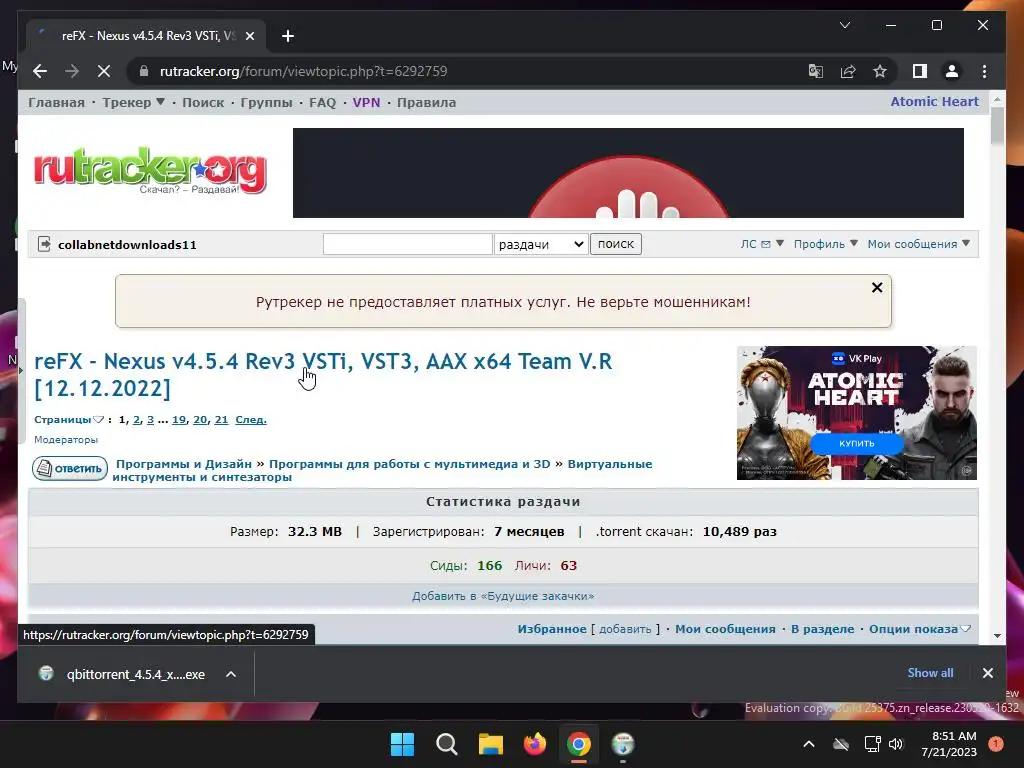Open volume control in system tray
Screen dimensions: 1024x768
tap(896, 744)
